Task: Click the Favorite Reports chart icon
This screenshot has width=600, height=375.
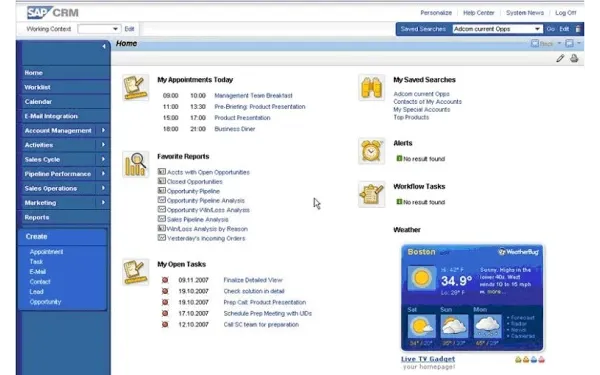Action: click(135, 165)
